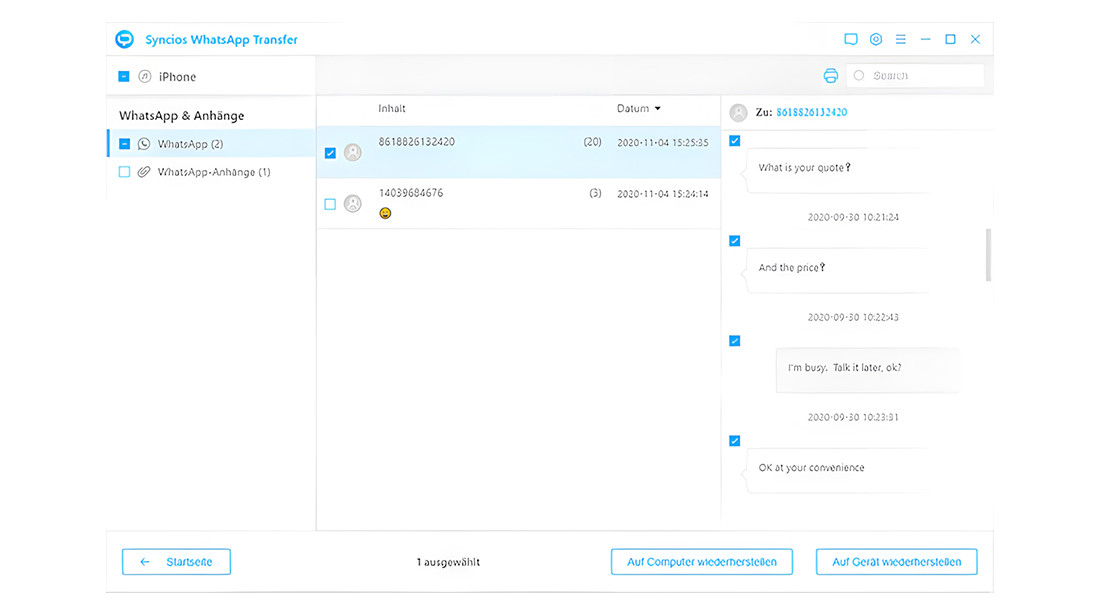Click Auf Computer wiederherstellen button

point(702,562)
